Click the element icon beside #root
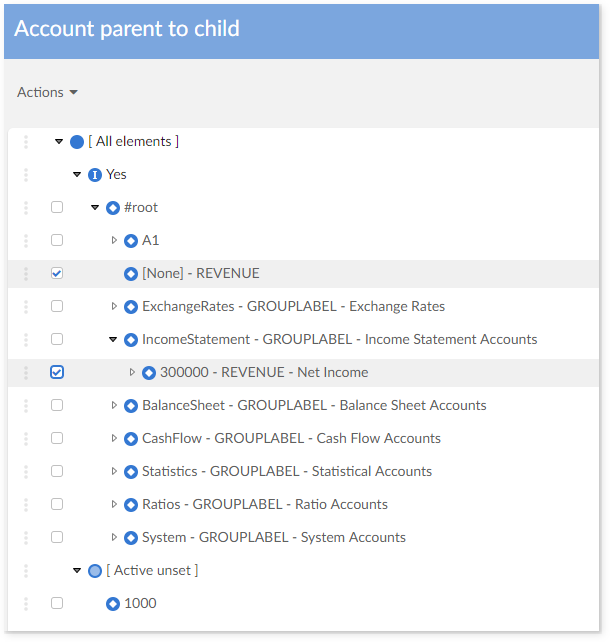The image size is (610, 642). point(113,208)
